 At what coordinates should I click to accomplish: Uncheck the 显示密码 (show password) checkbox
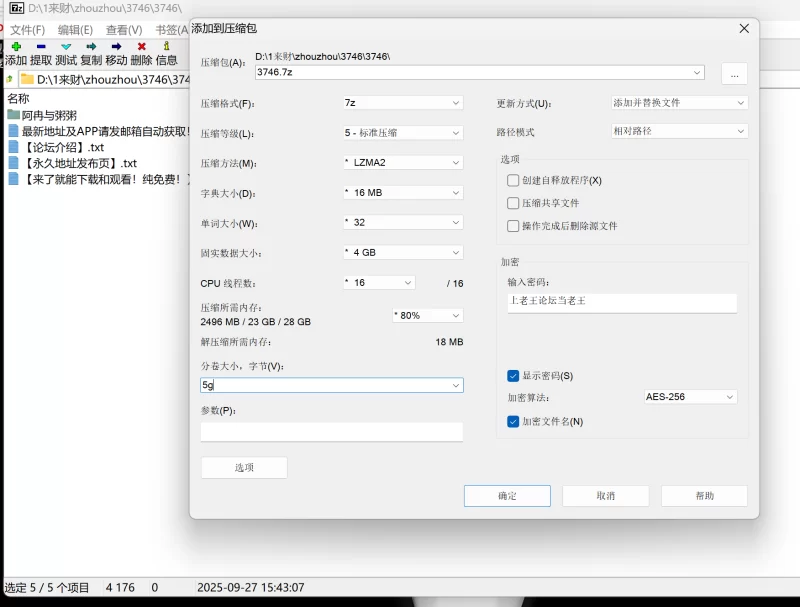click(x=513, y=376)
